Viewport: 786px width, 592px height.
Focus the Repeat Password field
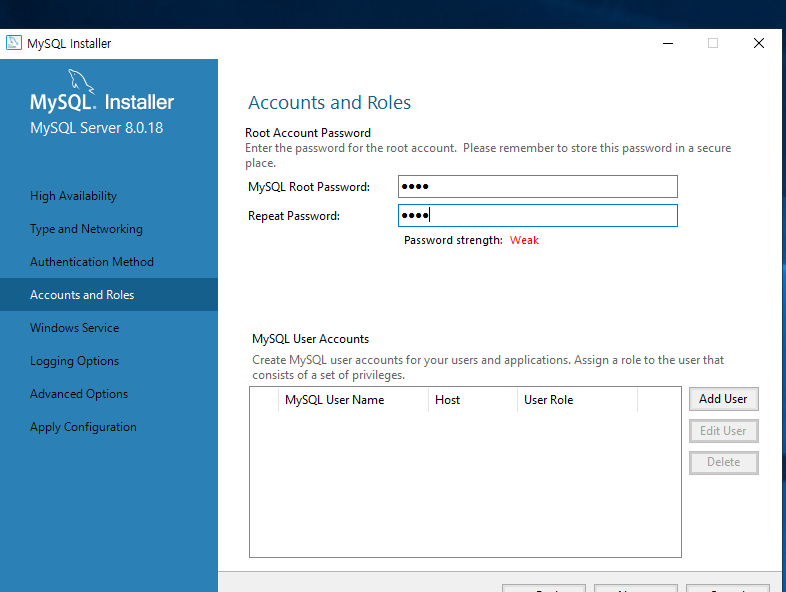537,216
